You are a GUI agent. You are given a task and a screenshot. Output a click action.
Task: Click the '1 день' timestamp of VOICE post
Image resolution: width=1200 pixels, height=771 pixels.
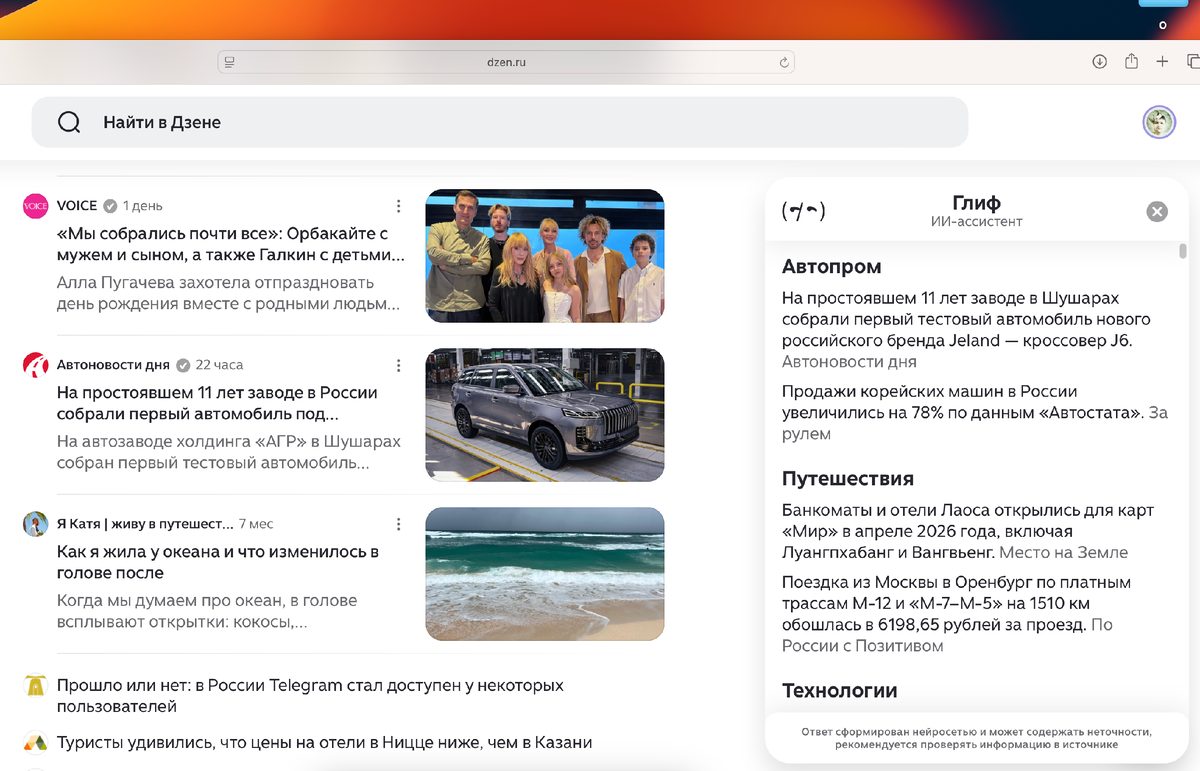(142, 206)
